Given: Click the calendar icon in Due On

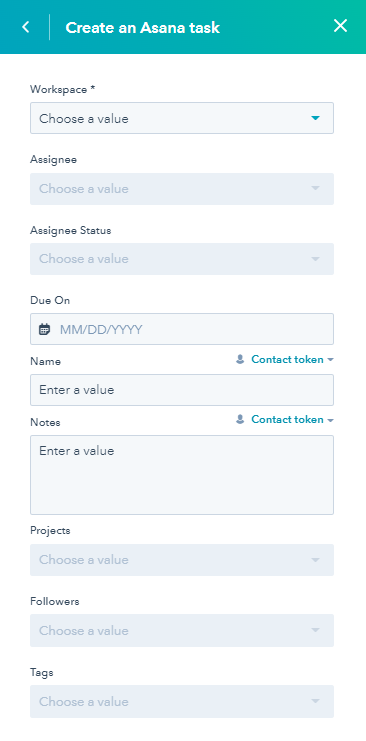Looking at the screenshot, I should (44, 329).
